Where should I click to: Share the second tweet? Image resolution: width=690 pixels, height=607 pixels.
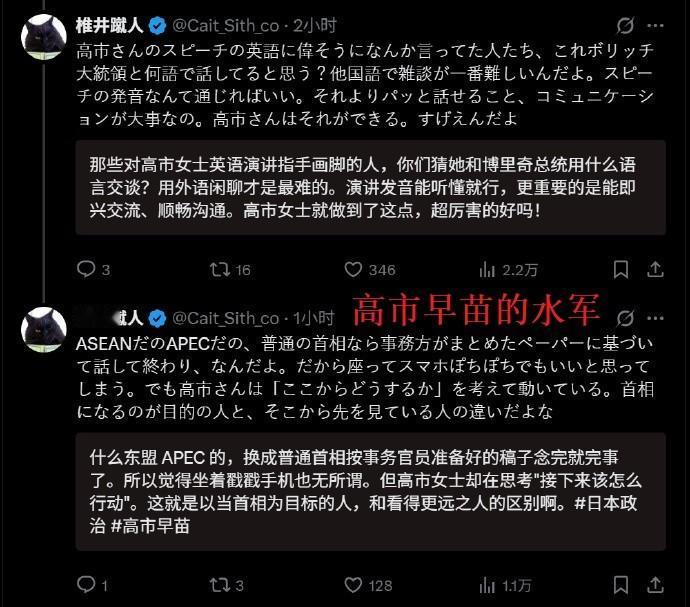click(655, 585)
